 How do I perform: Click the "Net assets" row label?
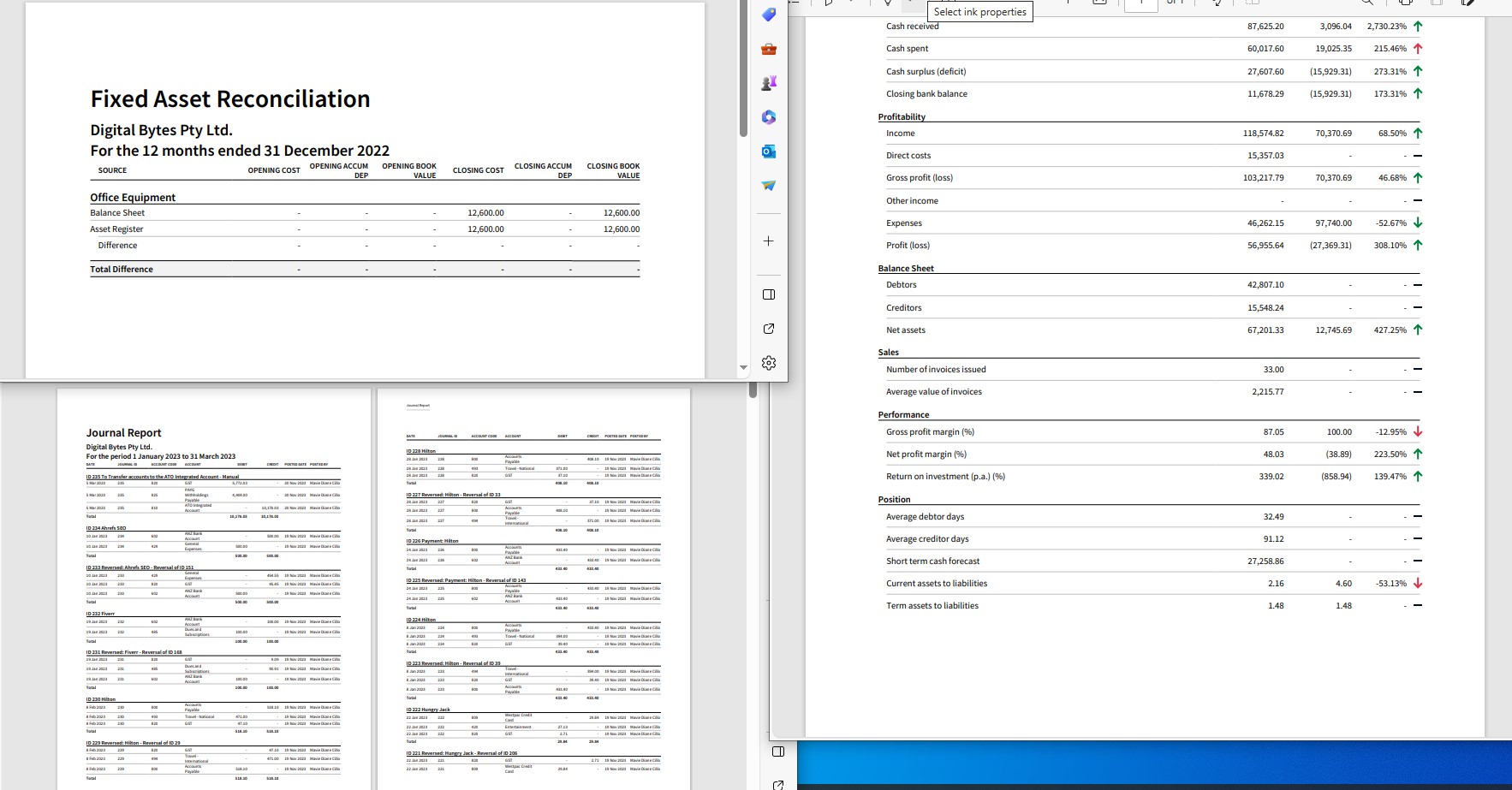click(x=906, y=330)
